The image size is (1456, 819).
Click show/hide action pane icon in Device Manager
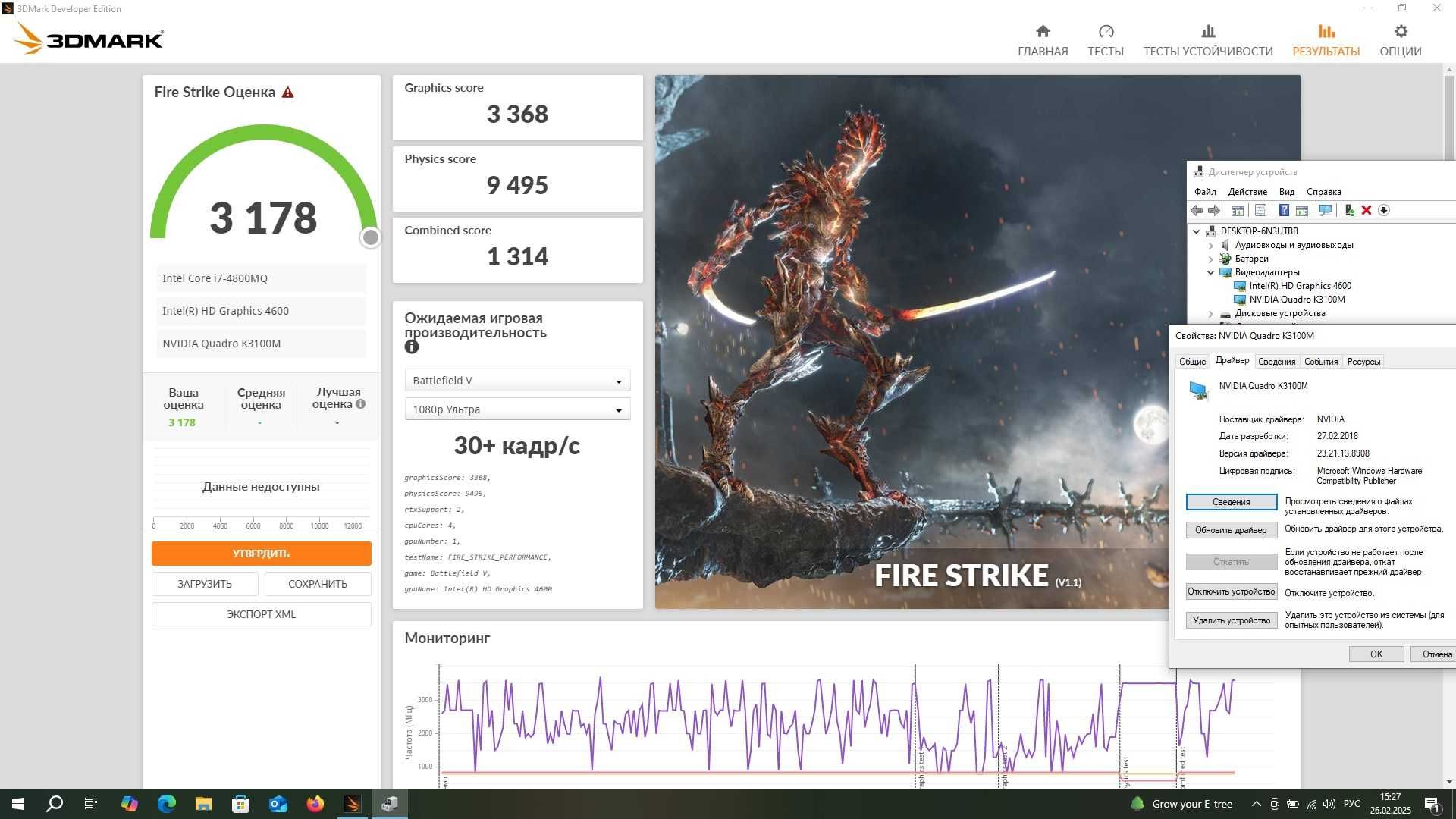1301,211
